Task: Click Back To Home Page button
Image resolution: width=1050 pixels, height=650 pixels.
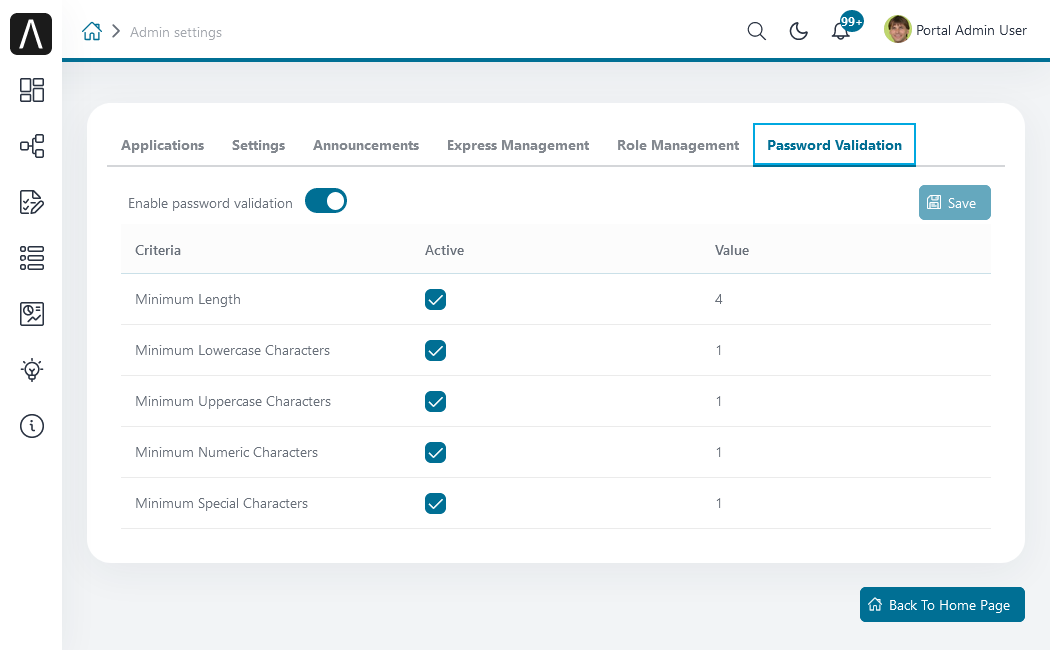Action: pos(942,604)
